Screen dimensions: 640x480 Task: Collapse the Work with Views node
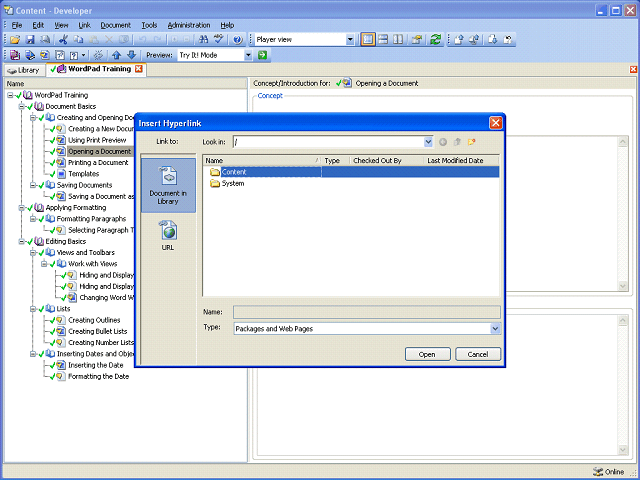(x=44, y=264)
